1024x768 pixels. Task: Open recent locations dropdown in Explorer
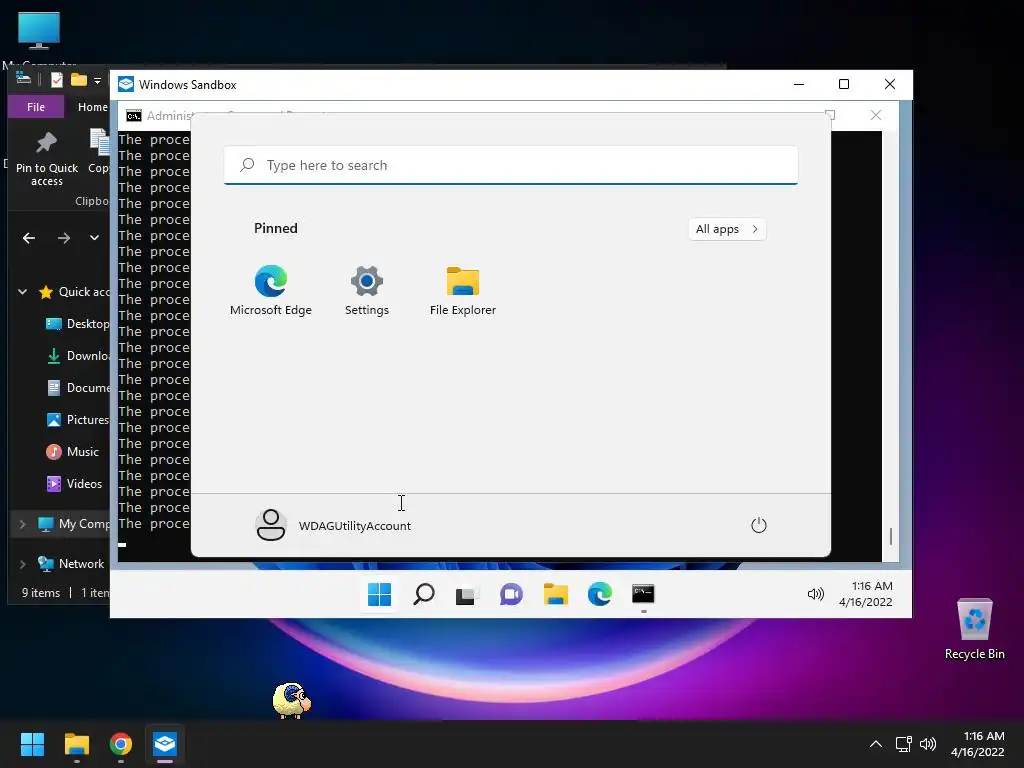95,238
